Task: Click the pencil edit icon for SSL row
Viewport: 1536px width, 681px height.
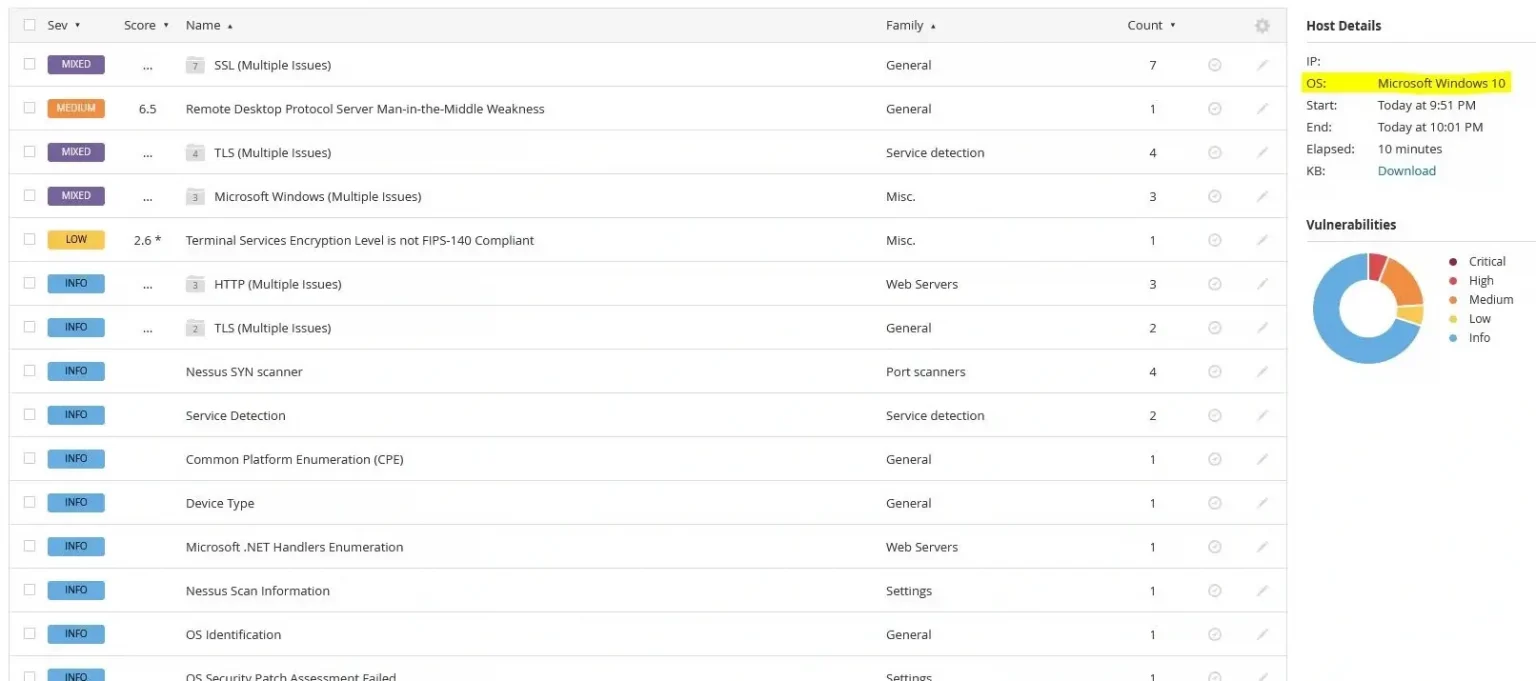Action: coord(1262,65)
